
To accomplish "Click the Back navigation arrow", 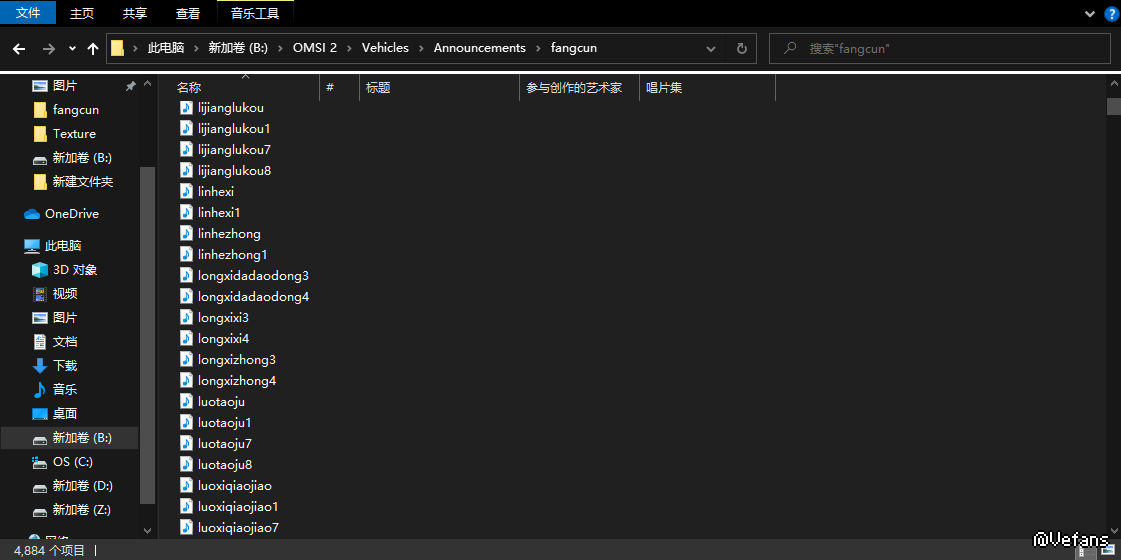I will 19,48.
